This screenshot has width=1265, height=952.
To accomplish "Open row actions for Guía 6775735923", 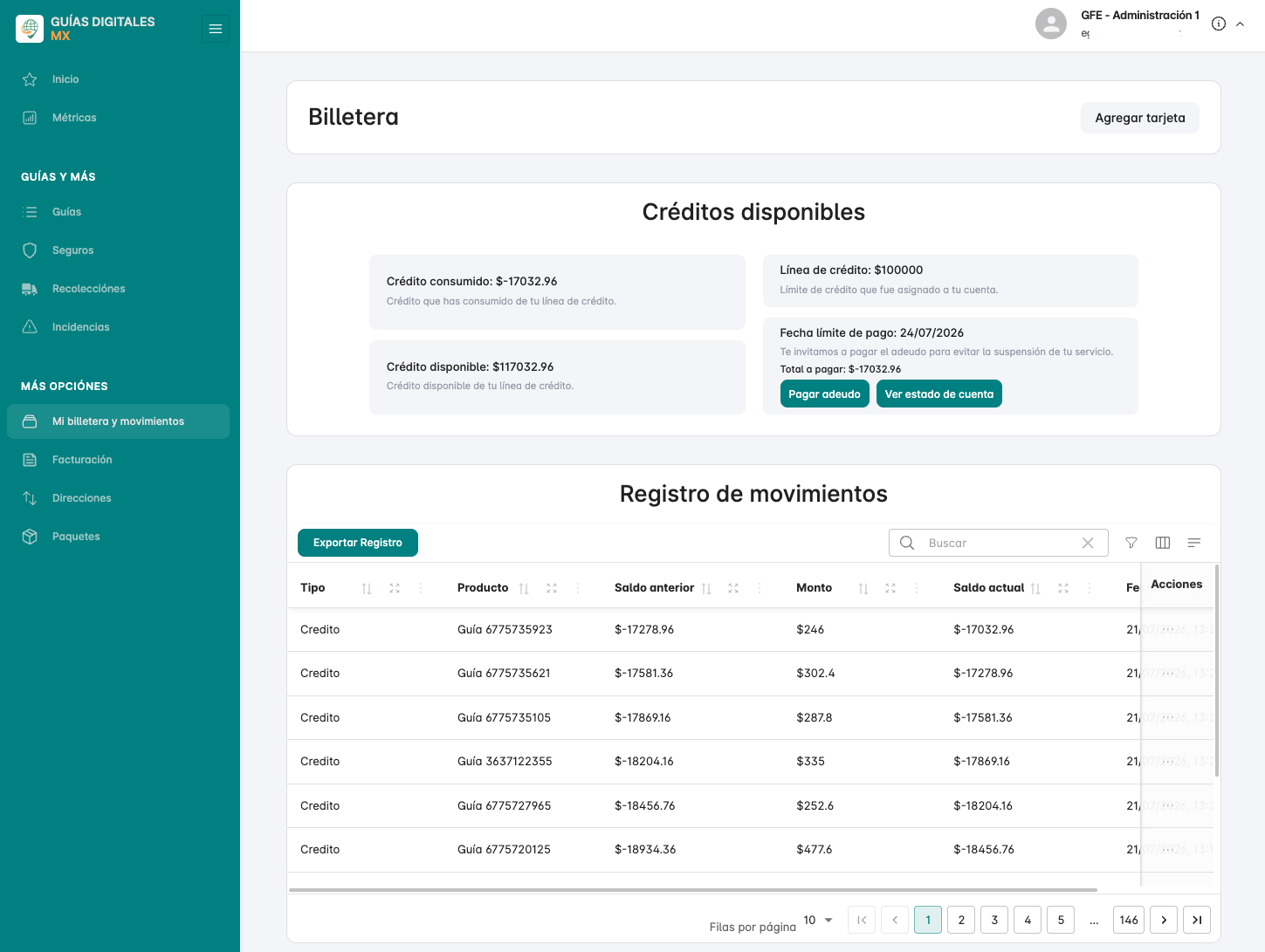I will pos(1168,629).
